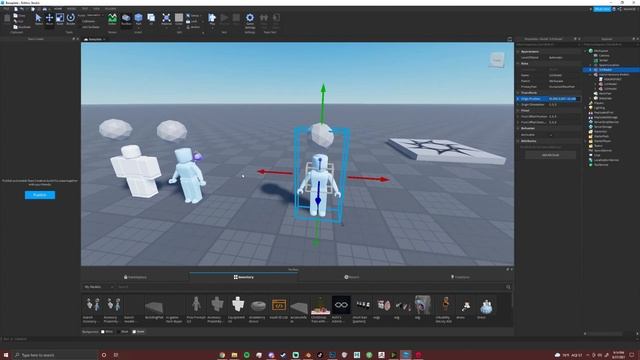Collapse the Appearance section in Properties
640x360 pixels.
[x=518, y=52]
